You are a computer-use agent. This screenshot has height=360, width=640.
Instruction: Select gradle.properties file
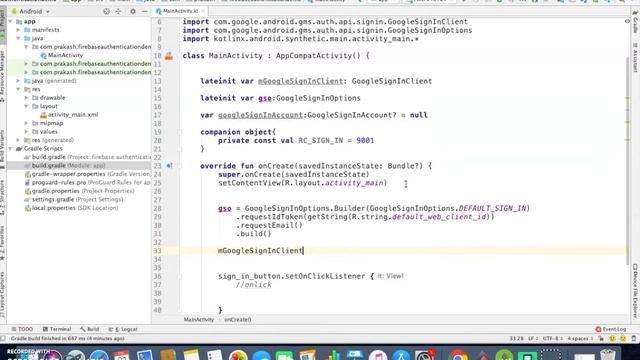click(79, 191)
